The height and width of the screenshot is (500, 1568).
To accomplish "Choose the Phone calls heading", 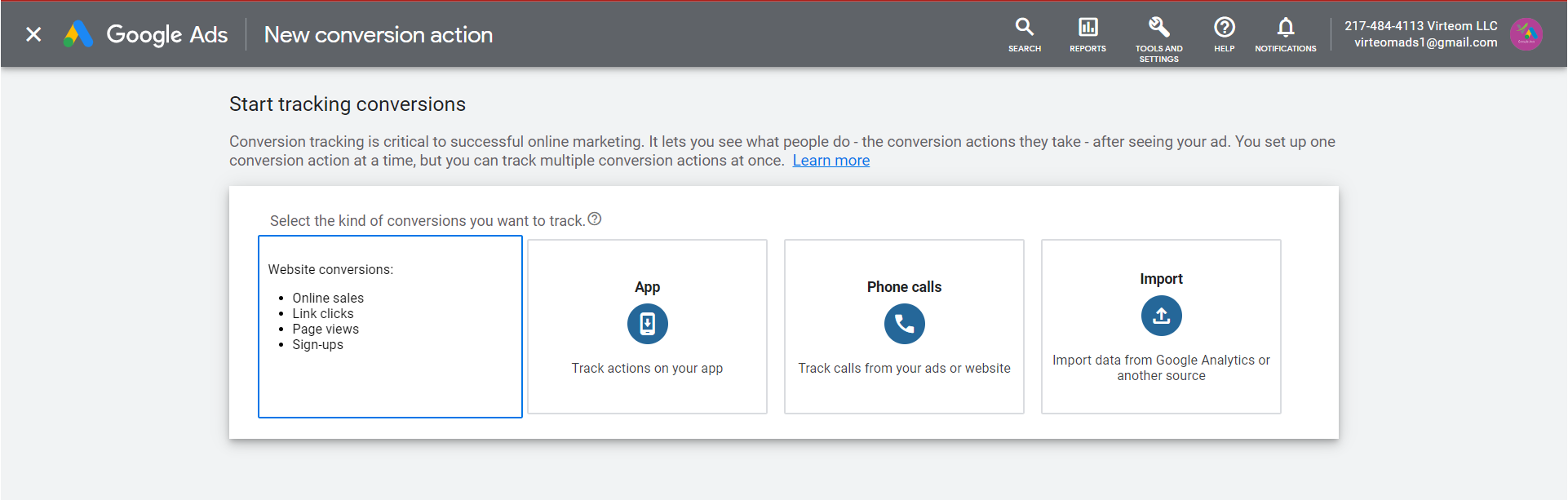I will point(904,287).
